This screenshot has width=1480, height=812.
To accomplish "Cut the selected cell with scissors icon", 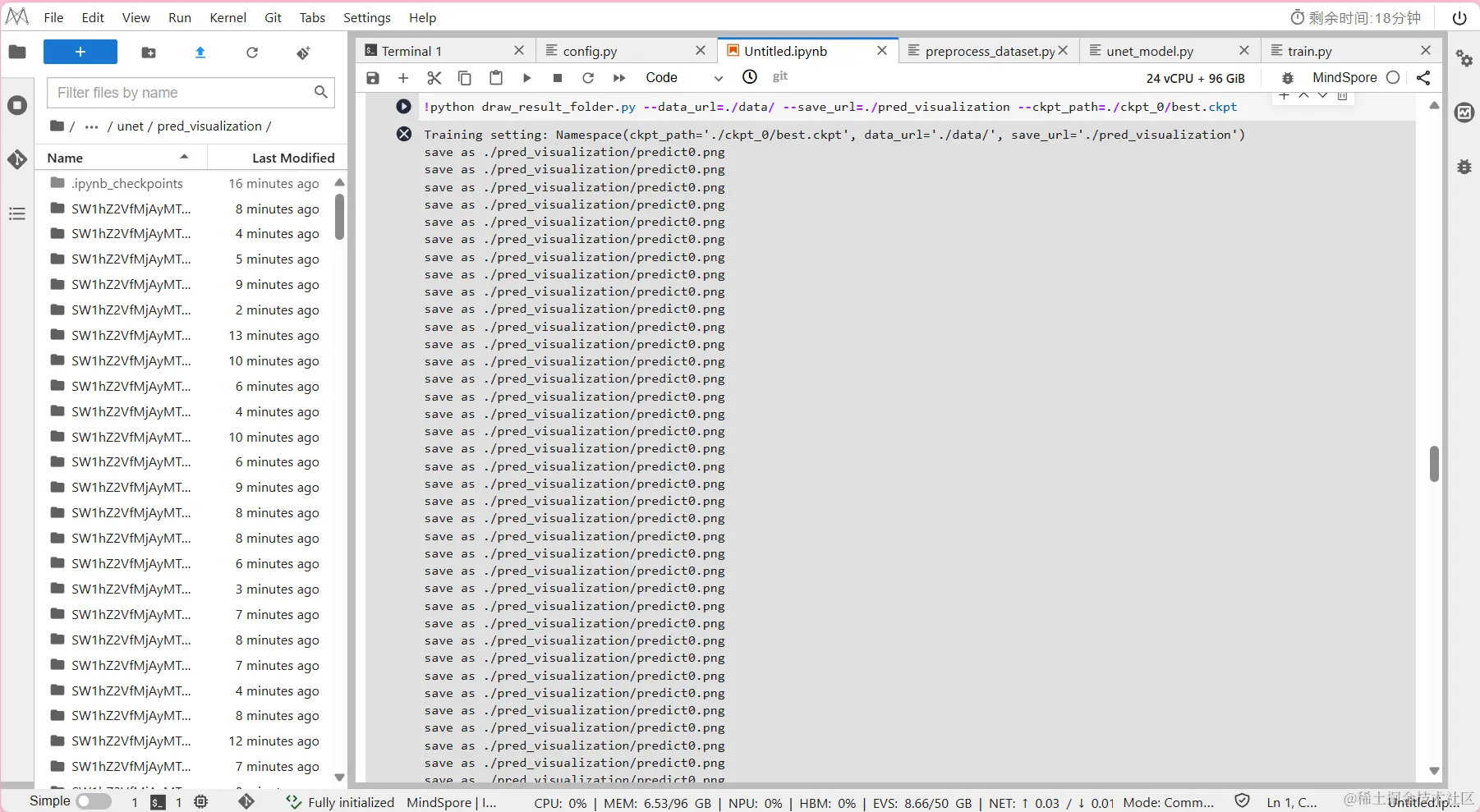I will pos(434,78).
